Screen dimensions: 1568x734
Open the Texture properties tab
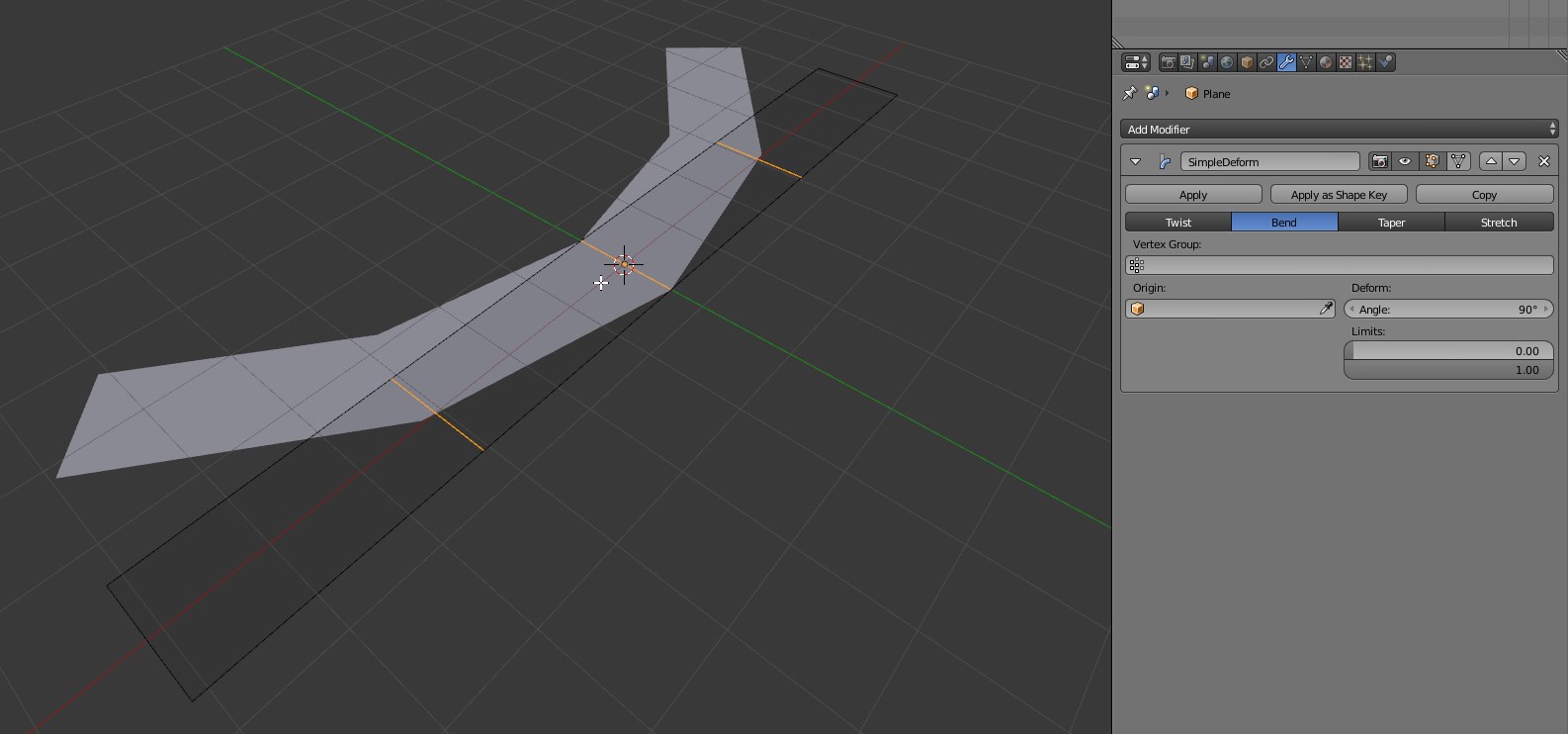point(1346,62)
